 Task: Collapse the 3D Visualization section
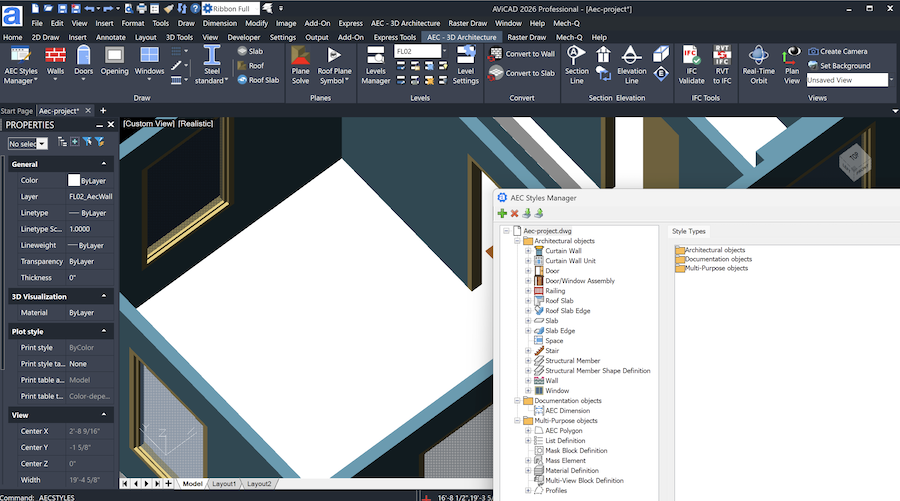click(104, 296)
